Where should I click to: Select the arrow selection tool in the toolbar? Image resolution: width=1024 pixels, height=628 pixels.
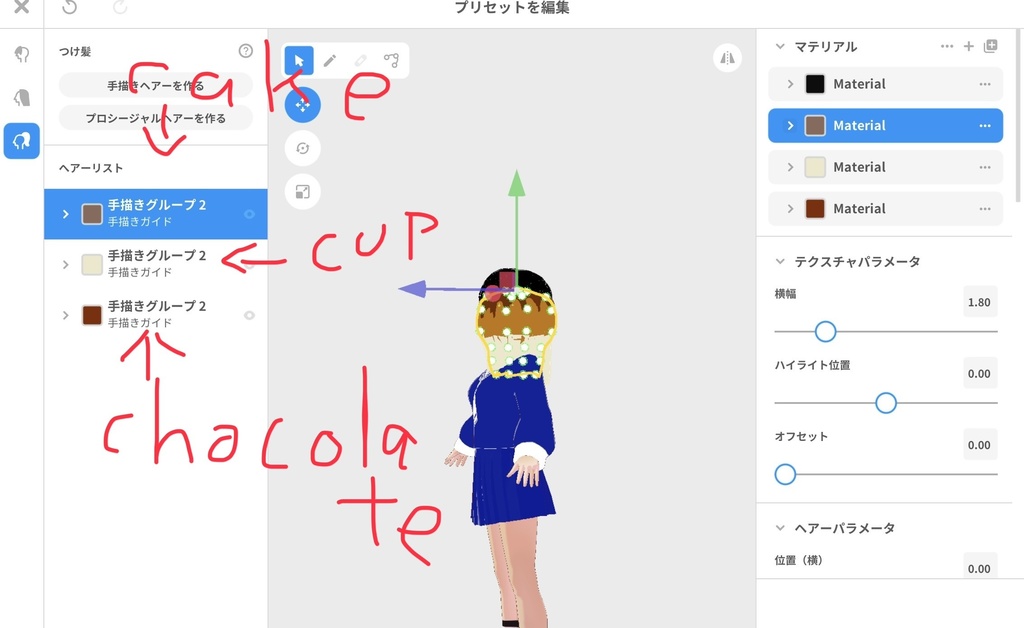pyautogui.click(x=298, y=60)
